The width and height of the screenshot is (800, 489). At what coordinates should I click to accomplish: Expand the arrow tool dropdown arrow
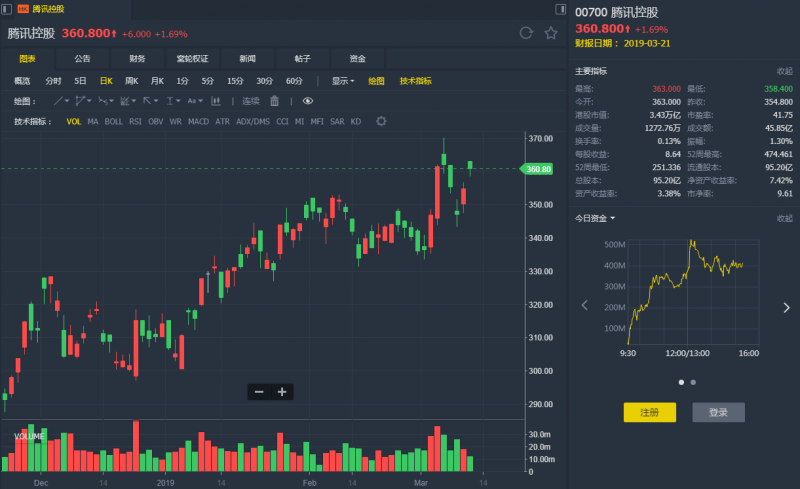click(x=156, y=101)
